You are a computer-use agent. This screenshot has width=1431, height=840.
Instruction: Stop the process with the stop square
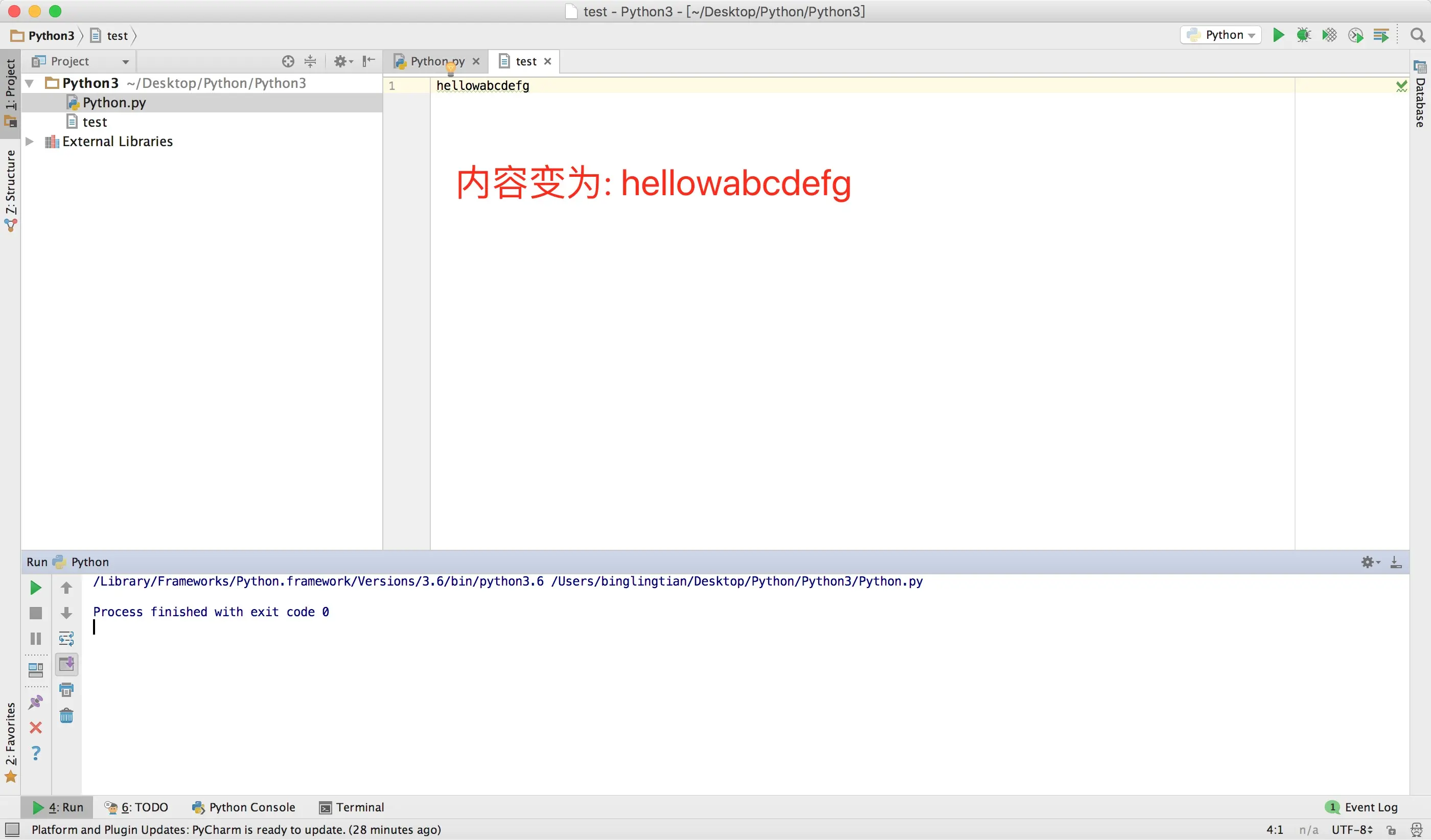[x=35, y=613]
